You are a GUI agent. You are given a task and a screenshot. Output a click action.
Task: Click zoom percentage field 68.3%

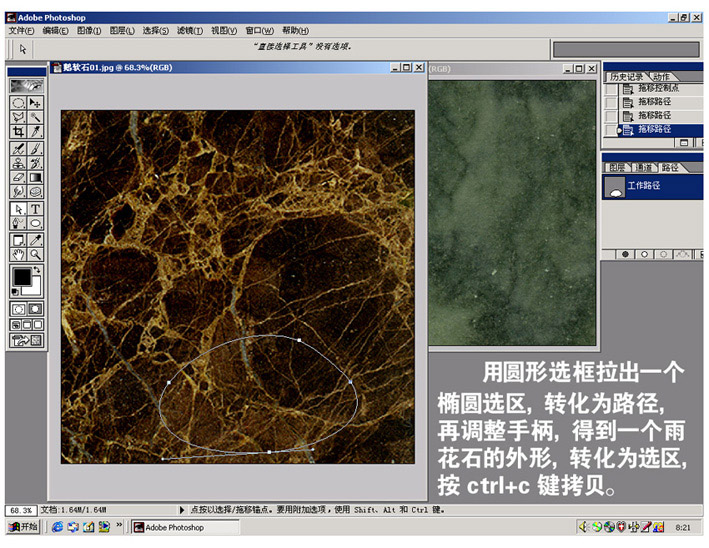point(21,510)
